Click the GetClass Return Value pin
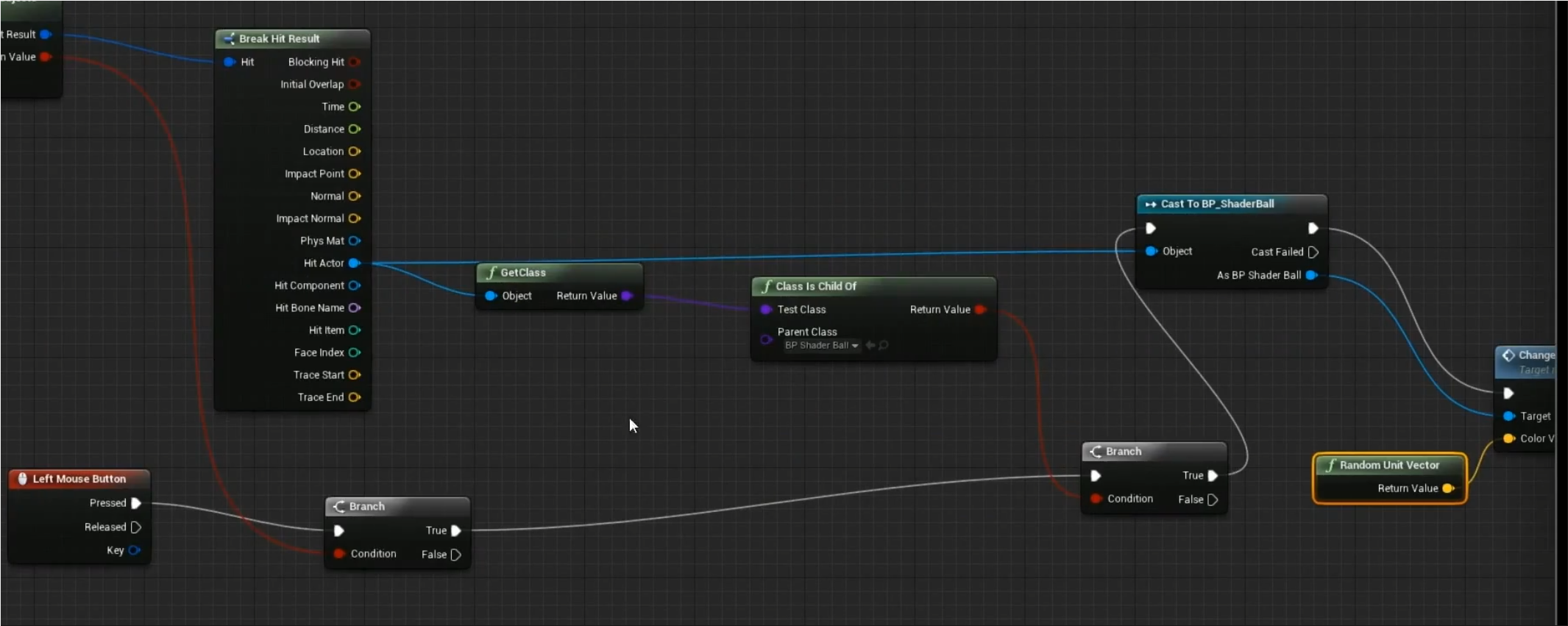 (627, 296)
